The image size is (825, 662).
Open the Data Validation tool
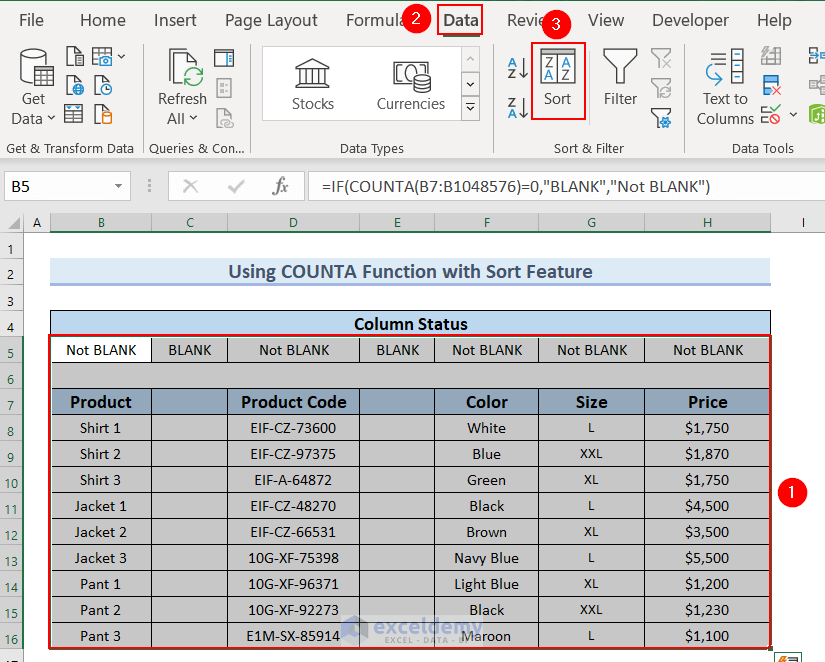coord(771,114)
